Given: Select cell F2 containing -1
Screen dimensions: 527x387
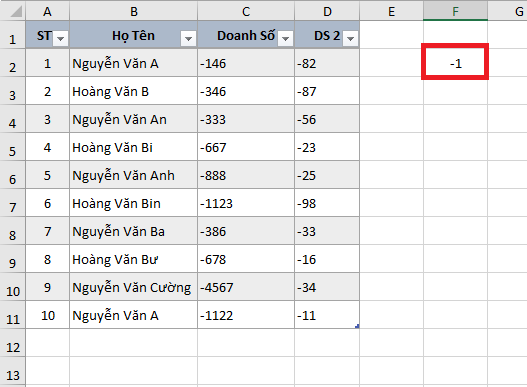Looking at the screenshot, I should coord(455,63).
